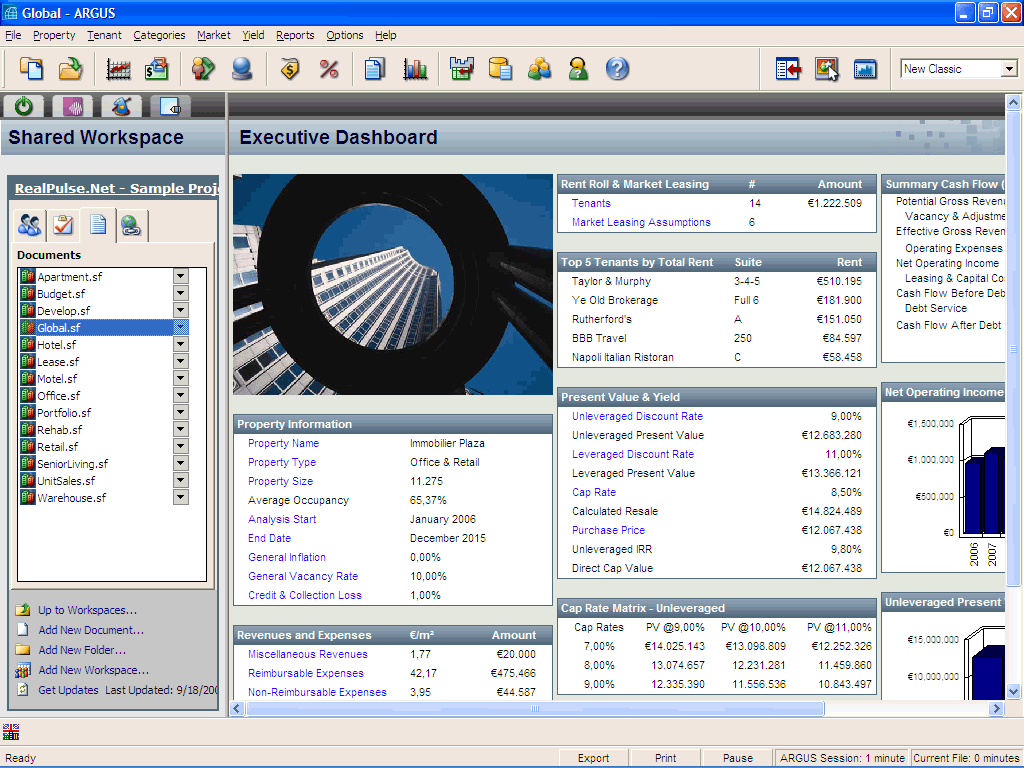Expand the dropdown arrow for Retail.sf
This screenshot has width=1024, height=768.
pyautogui.click(x=181, y=446)
